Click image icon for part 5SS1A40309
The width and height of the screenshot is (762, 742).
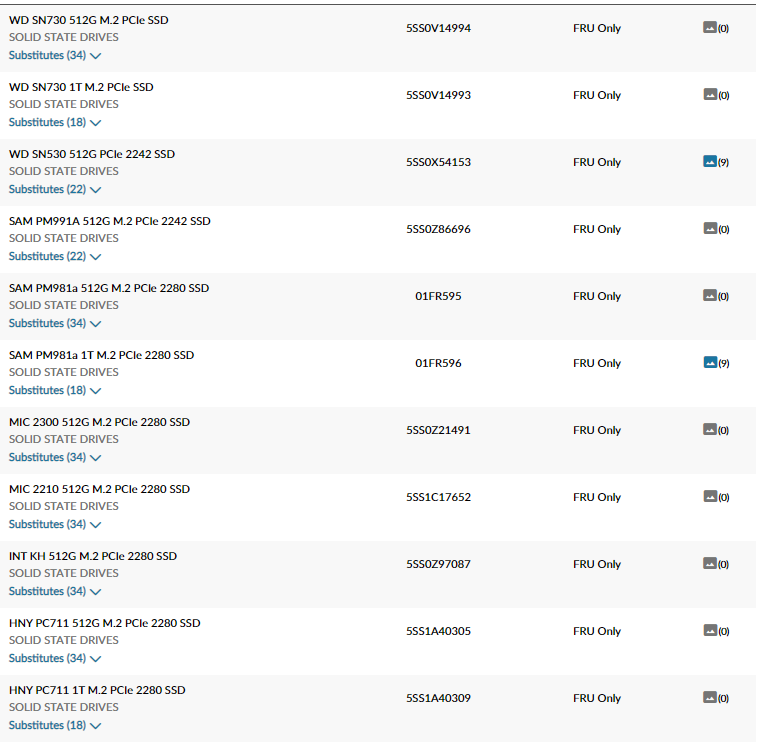point(710,698)
